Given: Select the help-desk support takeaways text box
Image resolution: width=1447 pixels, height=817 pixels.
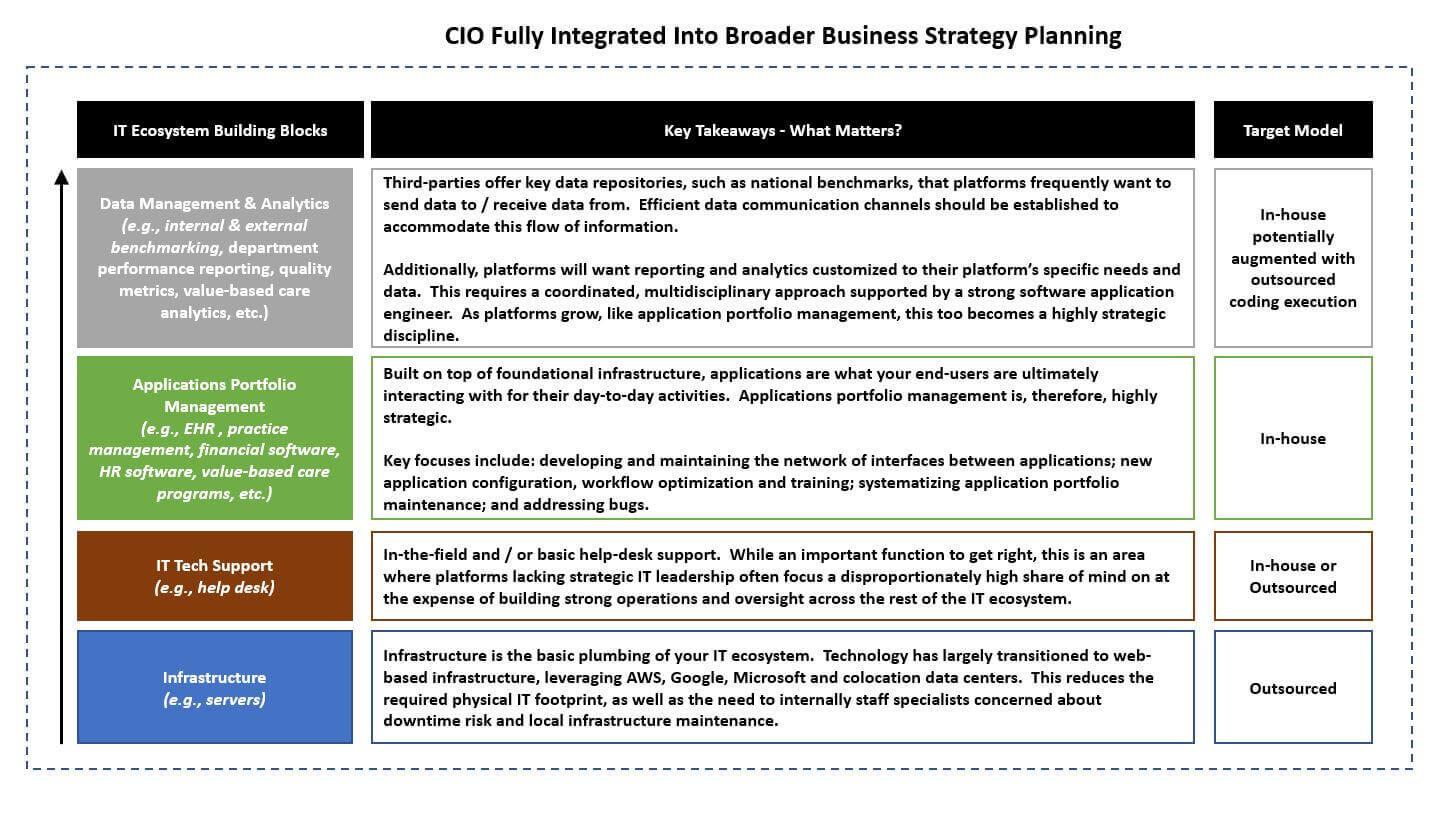Looking at the screenshot, I should (783, 576).
